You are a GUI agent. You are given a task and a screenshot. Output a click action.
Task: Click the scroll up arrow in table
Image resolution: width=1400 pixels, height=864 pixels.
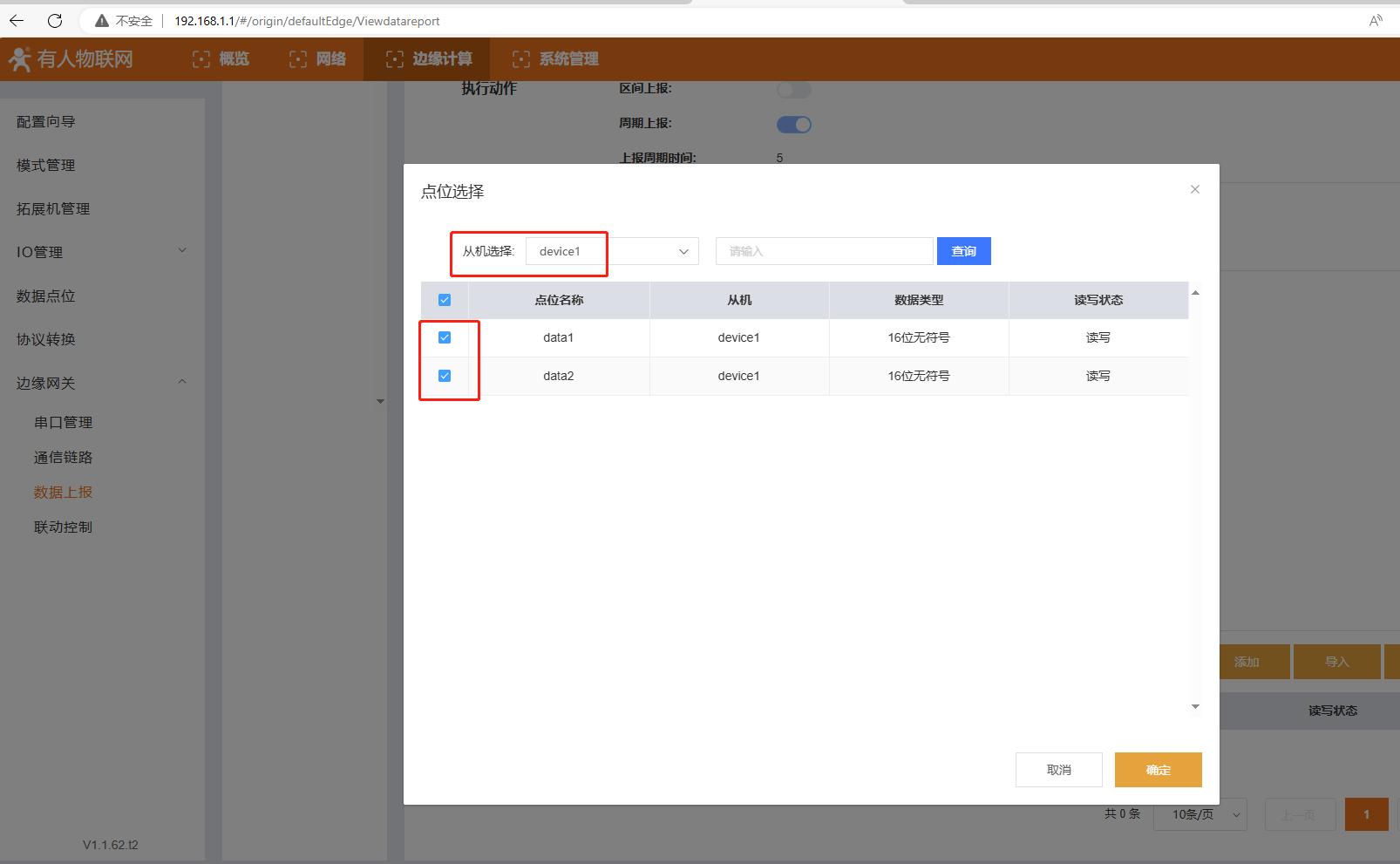(1195, 293)
